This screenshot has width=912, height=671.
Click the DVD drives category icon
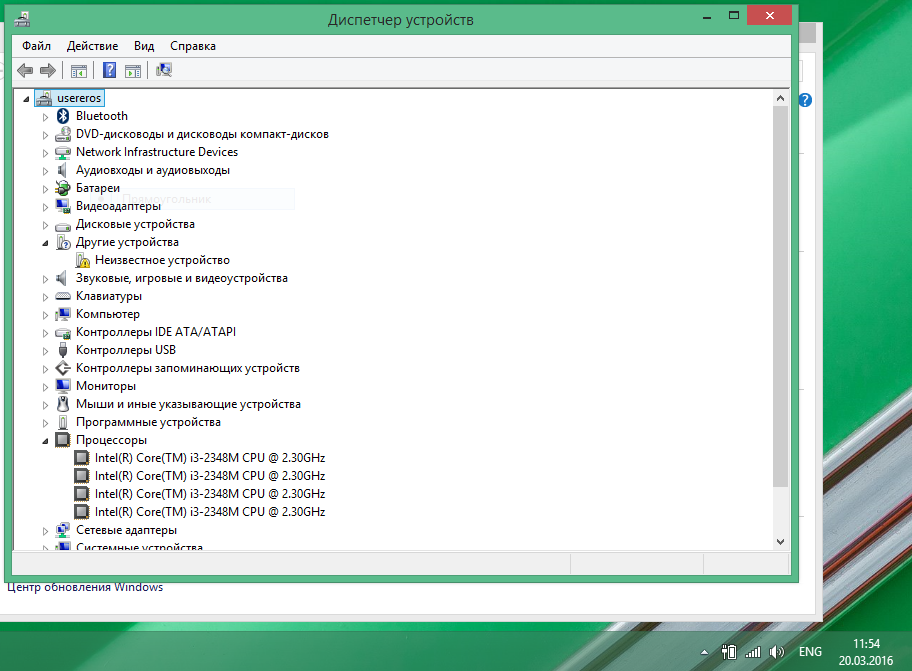(x=63, y=134)
